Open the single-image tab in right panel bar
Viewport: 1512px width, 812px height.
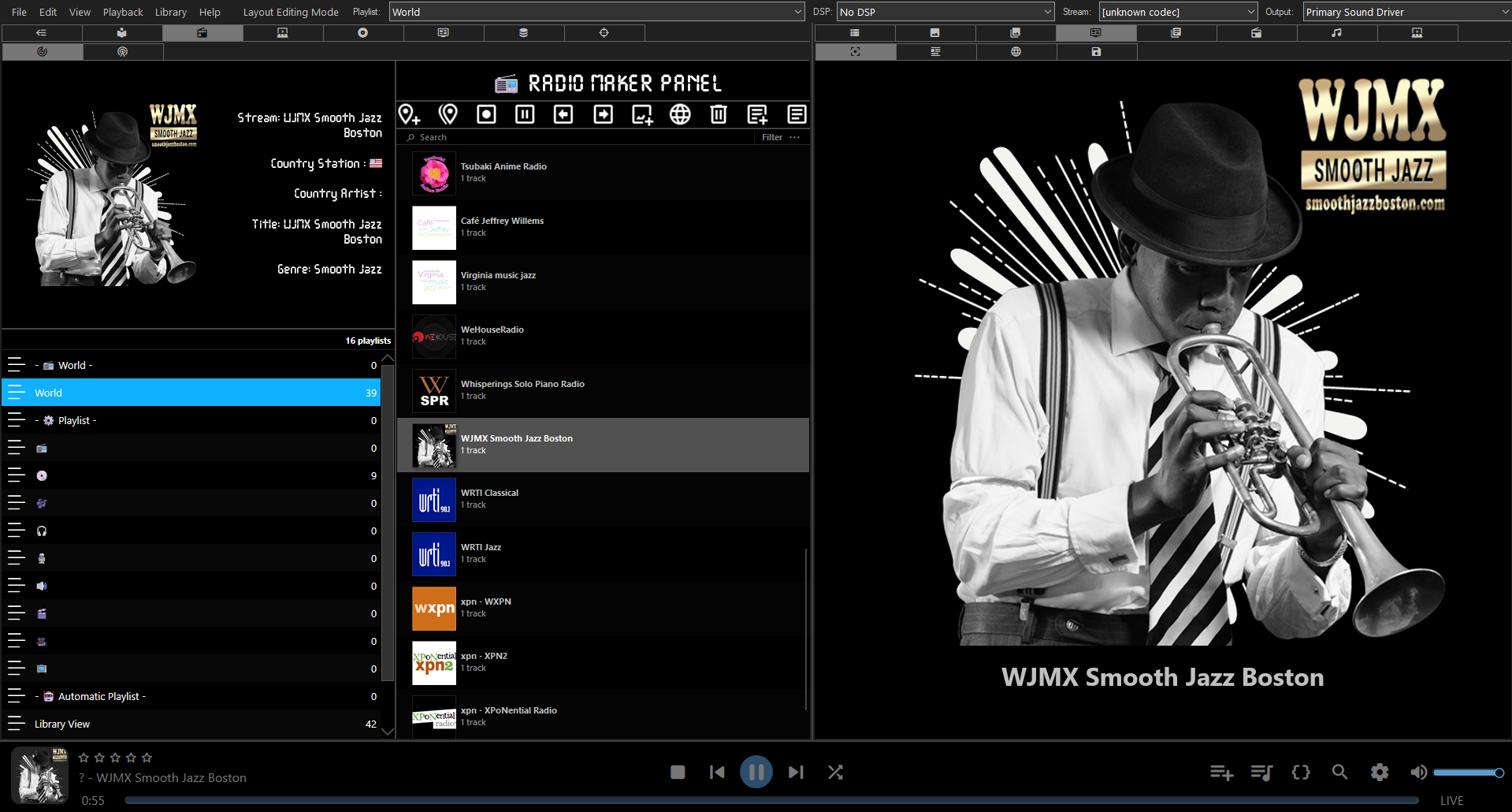pyautogui.click(x=935, y=32)
